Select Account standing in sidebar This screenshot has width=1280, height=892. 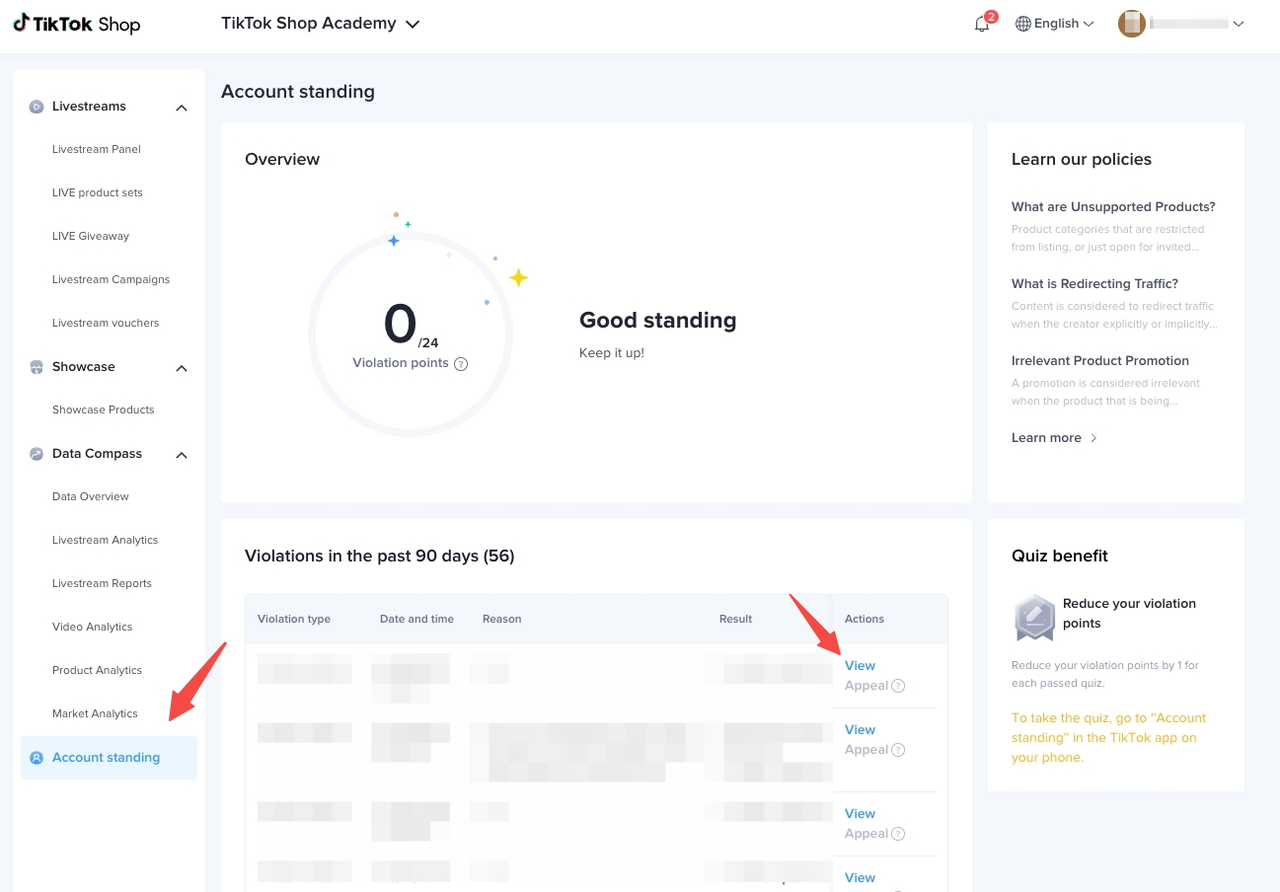point(106,757)
